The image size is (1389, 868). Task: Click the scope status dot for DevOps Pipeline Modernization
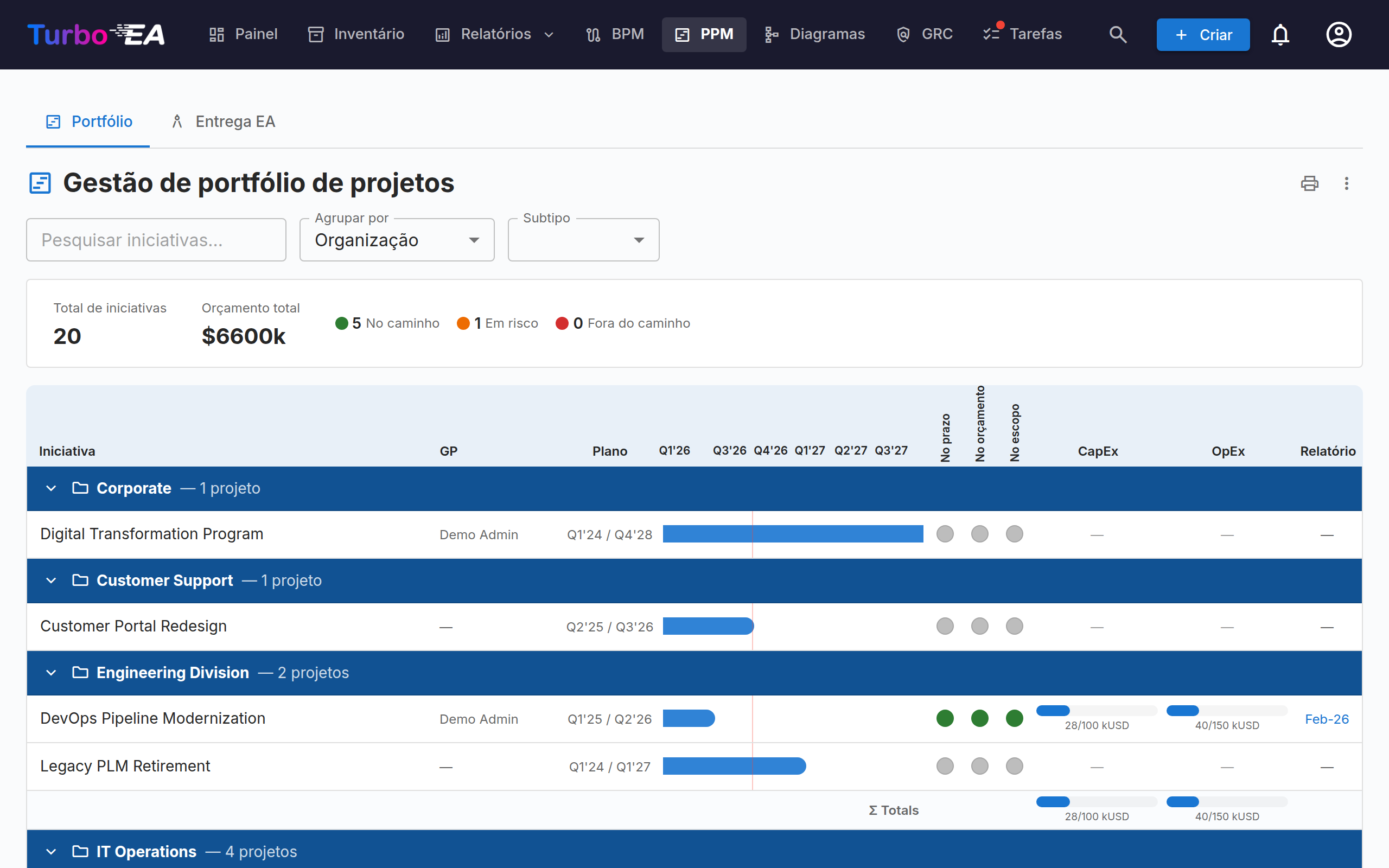click(x=1014, y=718)
